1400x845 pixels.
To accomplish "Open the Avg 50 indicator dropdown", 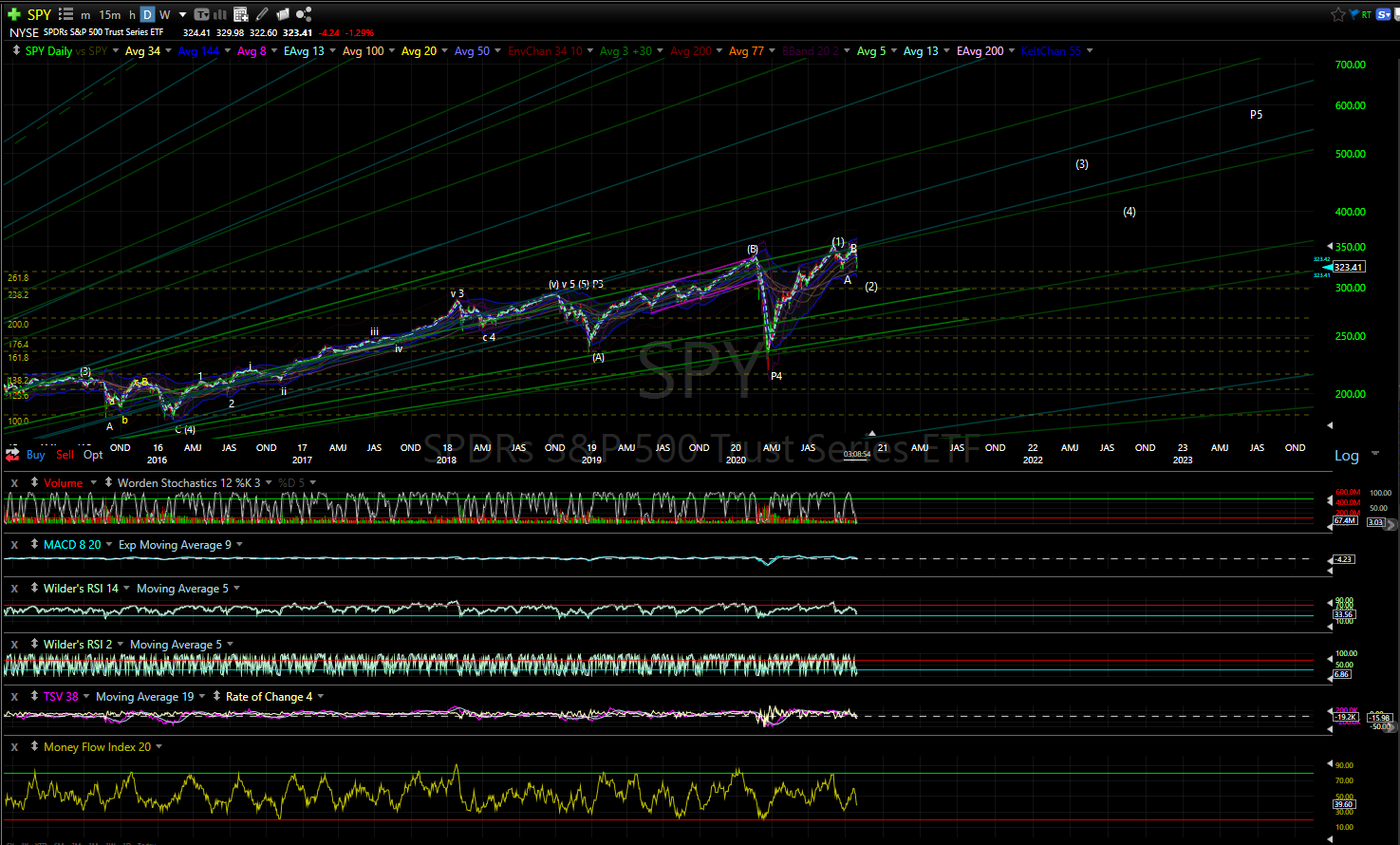I will point(497,51).
